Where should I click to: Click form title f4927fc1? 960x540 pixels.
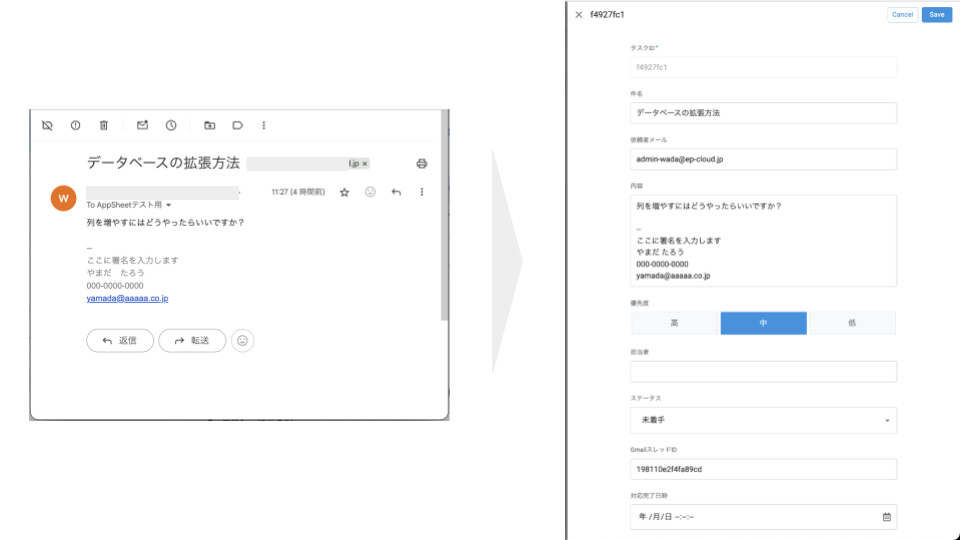[x=607, y=15]
